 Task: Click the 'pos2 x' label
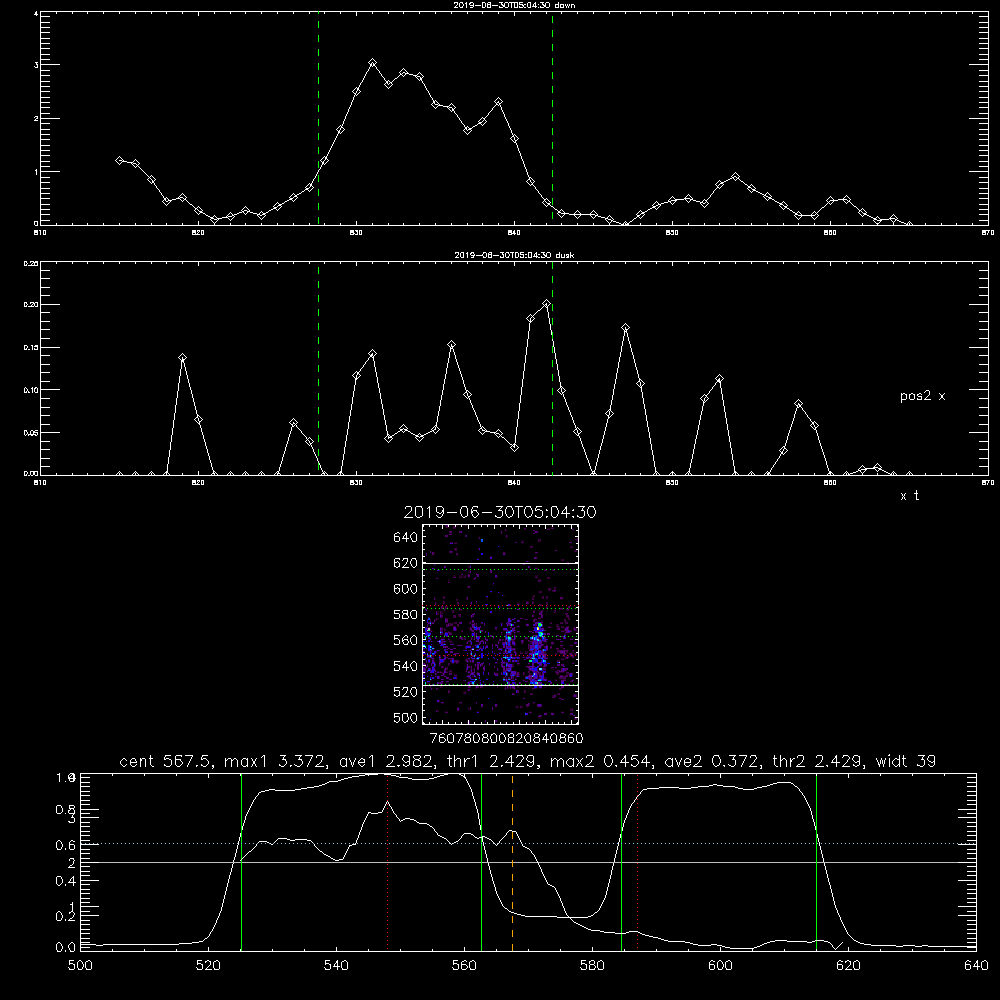[x=922, y=396]
